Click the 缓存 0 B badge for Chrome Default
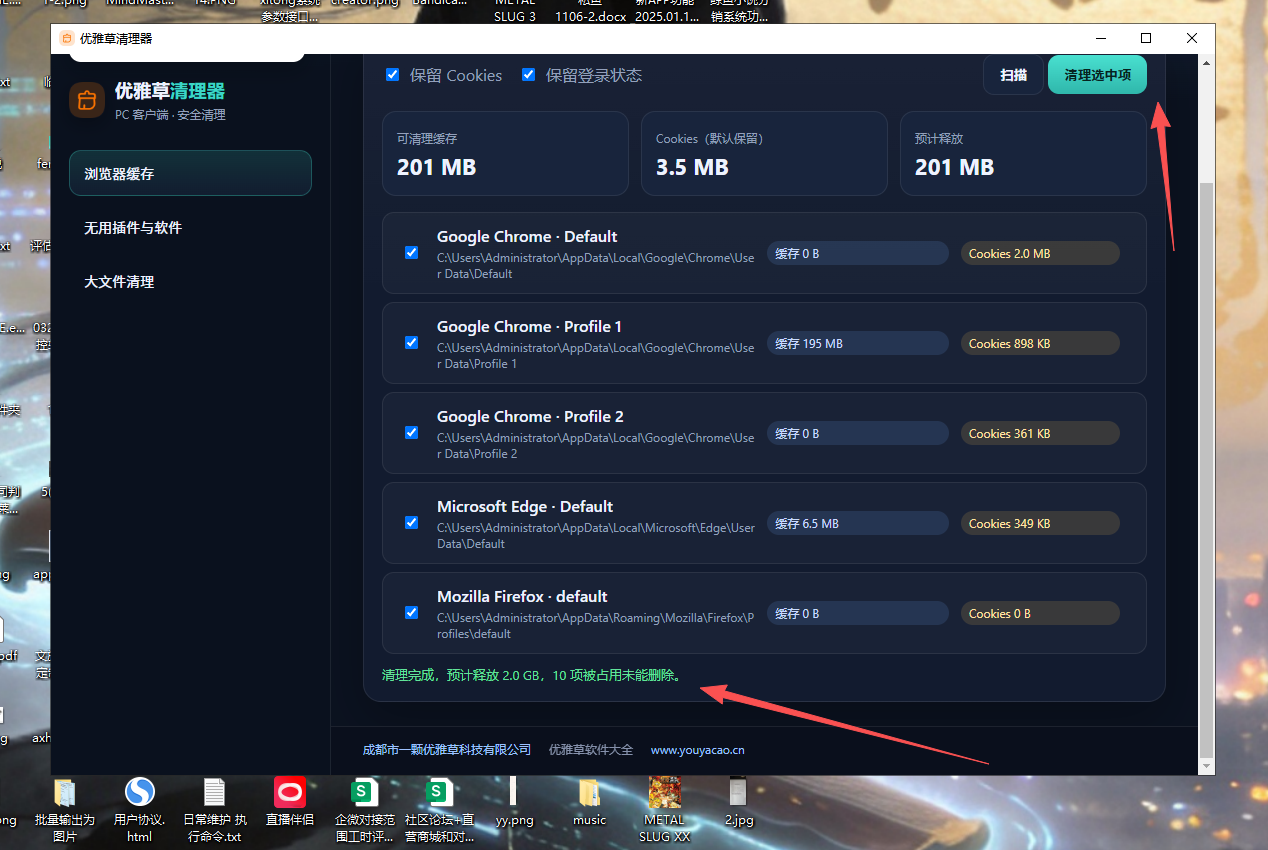The image size is (1268, 850). coord(858,253)
